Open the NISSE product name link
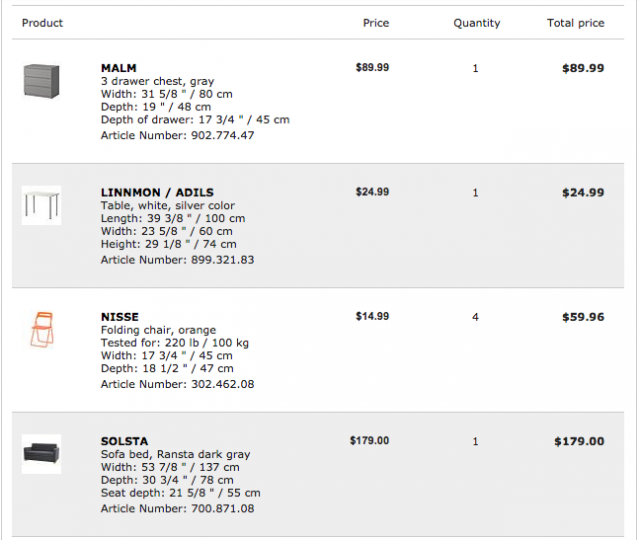The height and width of the screenshot is (540, 640). tap(120, 317)
